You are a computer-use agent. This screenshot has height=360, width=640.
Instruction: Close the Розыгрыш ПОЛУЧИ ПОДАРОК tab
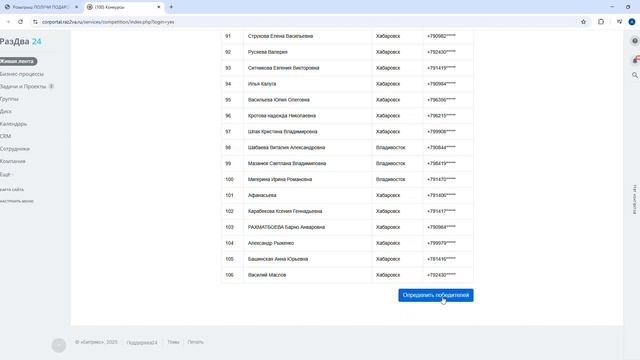coord(76,7)
